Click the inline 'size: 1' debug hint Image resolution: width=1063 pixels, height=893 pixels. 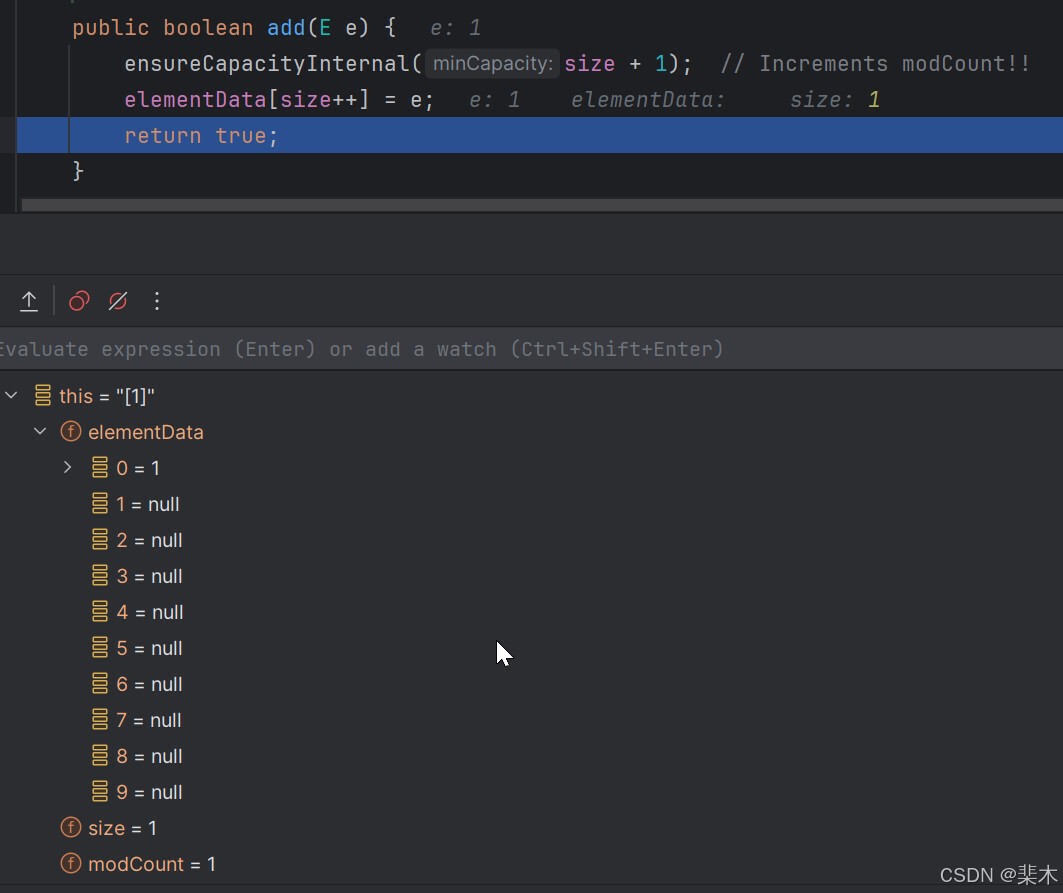tap(835, 100)
